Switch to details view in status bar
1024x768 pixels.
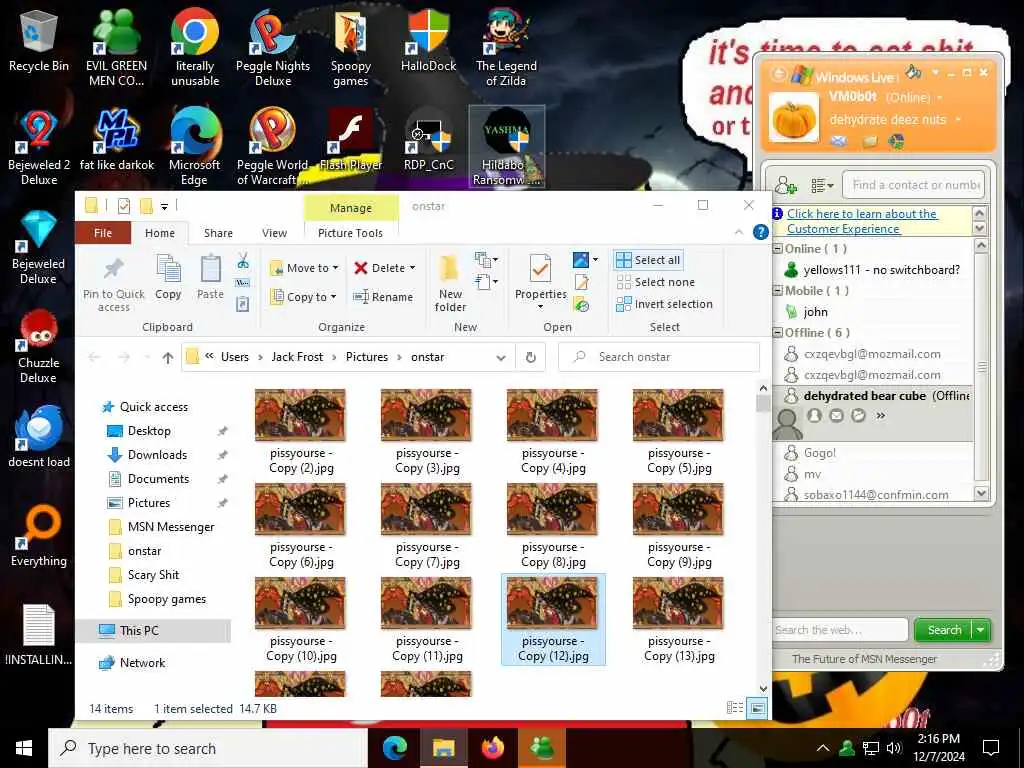click(x=735, y=708)
